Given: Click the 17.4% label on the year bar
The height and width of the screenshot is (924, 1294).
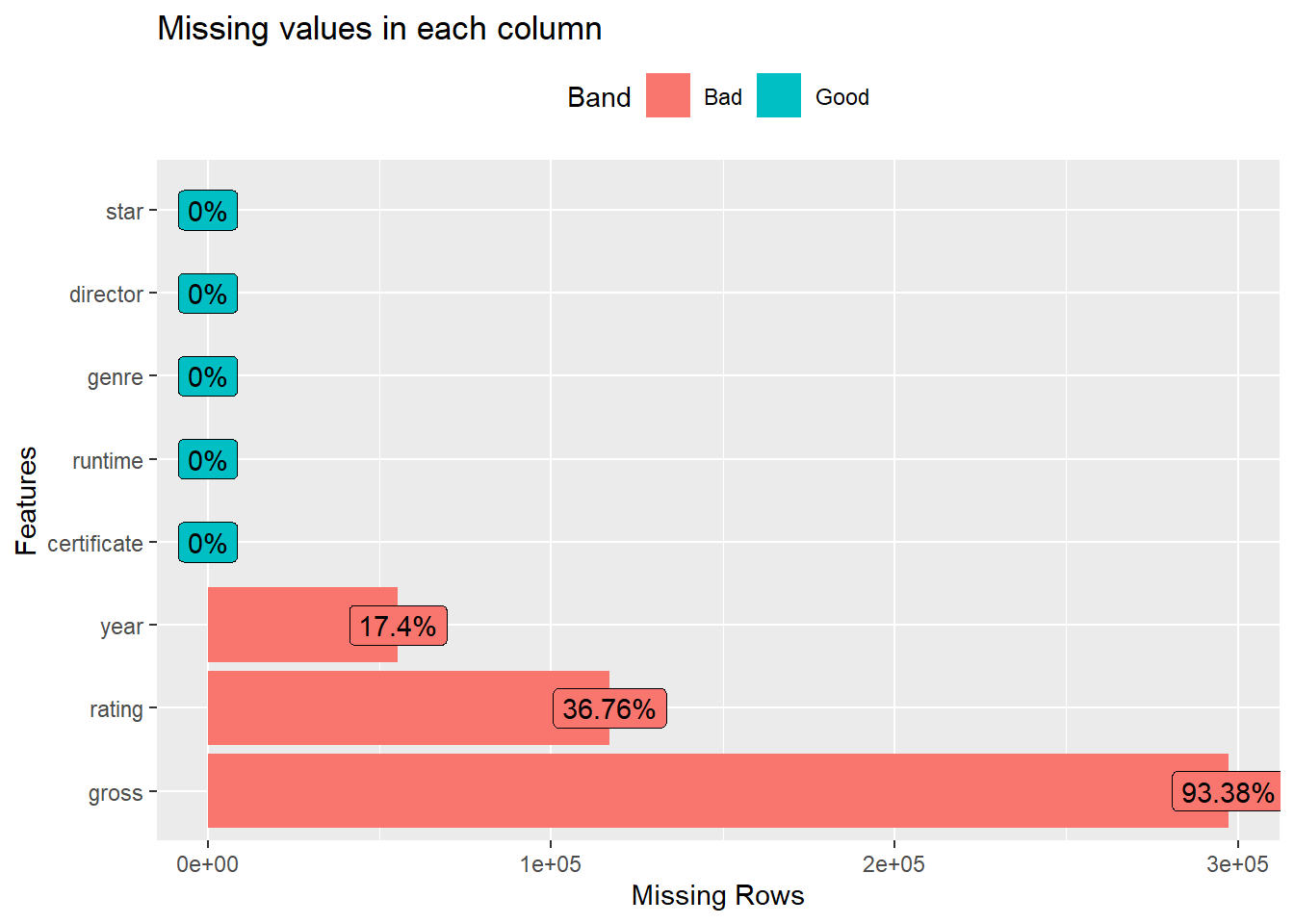Looking at the screenshot, I should [398, 626].
